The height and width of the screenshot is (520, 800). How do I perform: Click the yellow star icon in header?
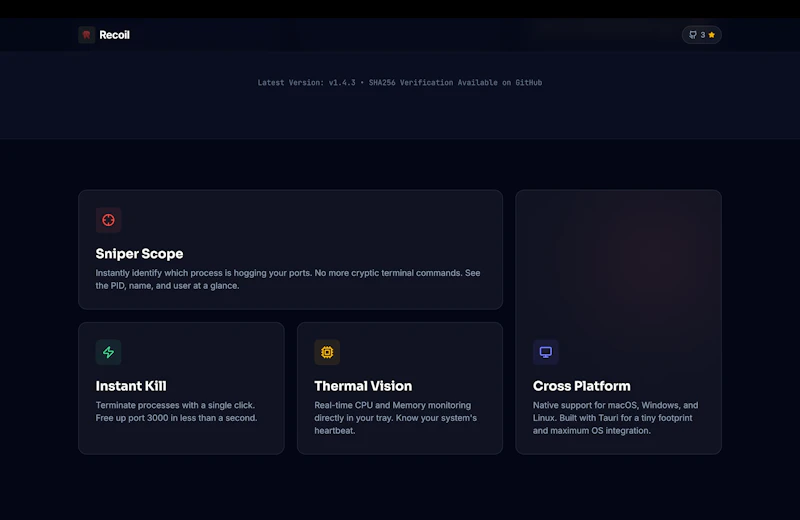(x=712, y=35)
